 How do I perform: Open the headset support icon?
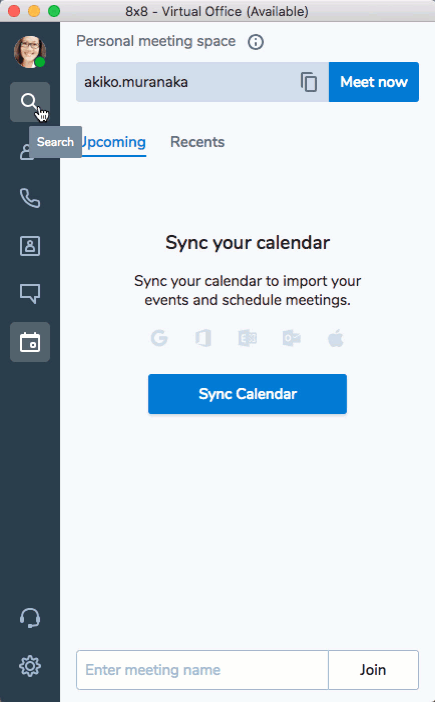pyautogui.click(x=30, y=618)
